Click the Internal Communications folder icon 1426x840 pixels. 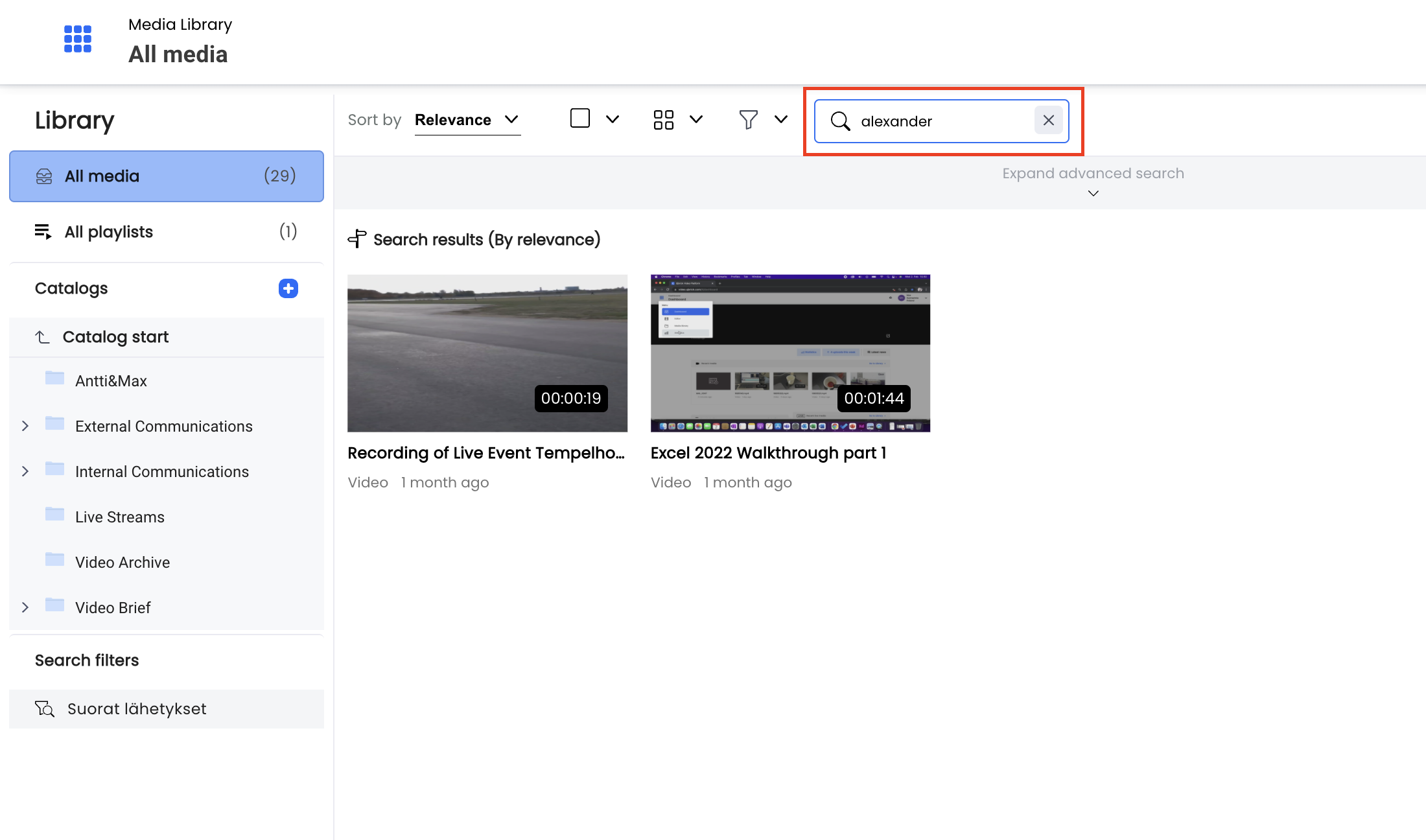pyautogui.click(x=54, y=469)
